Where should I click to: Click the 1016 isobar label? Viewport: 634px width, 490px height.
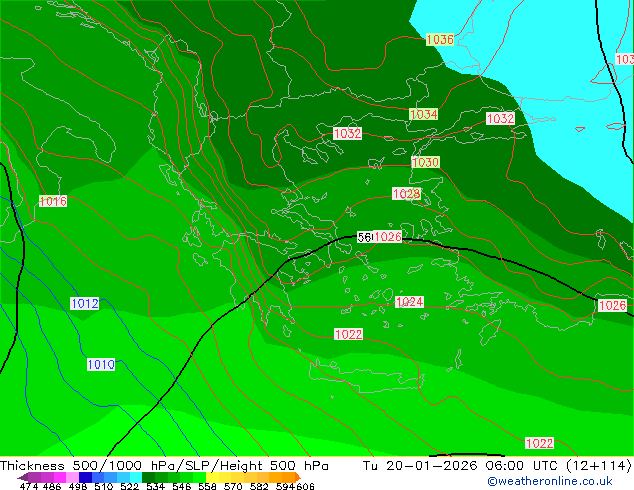pos(53,201)
